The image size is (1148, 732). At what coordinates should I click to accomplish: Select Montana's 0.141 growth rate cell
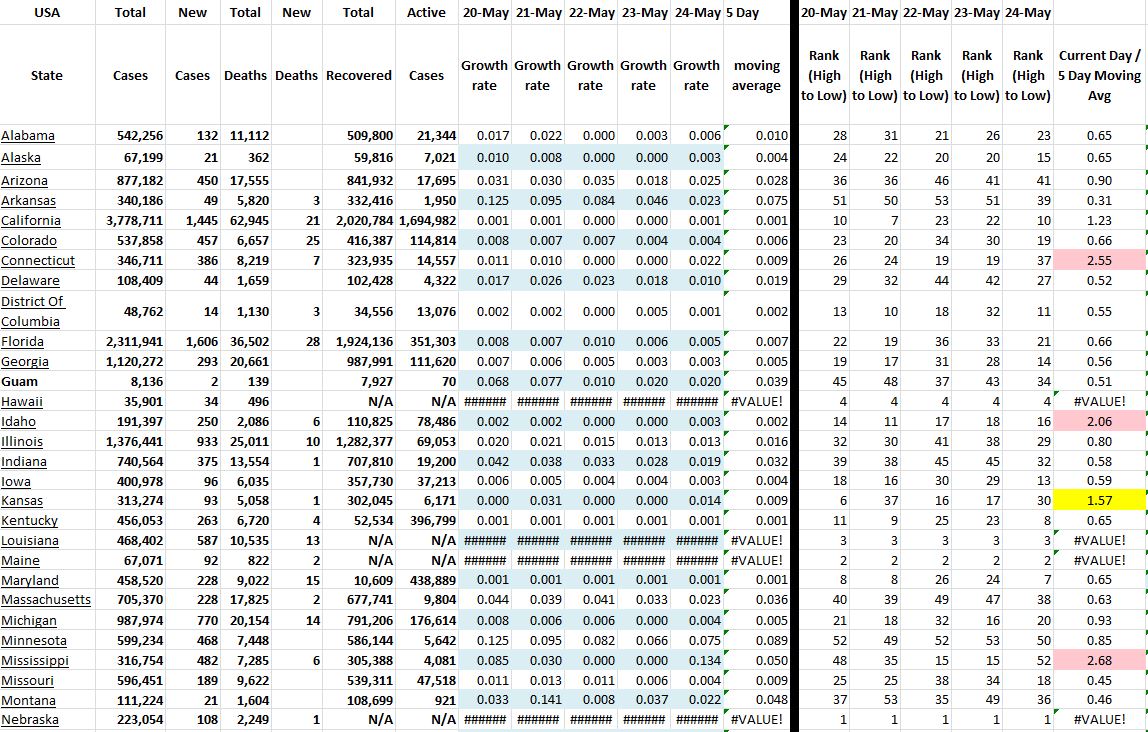537,700
